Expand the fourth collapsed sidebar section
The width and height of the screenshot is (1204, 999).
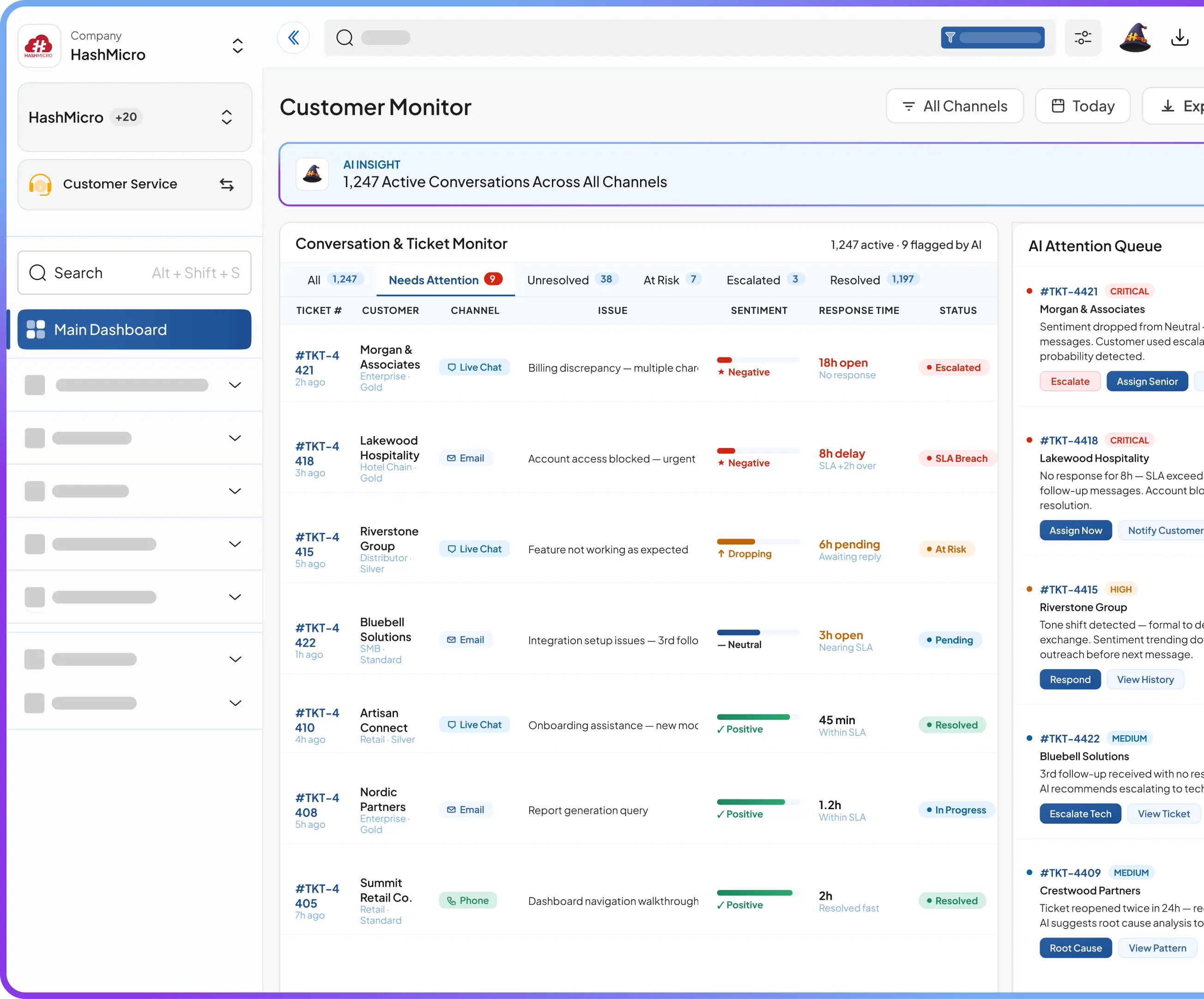coord(235,544)
